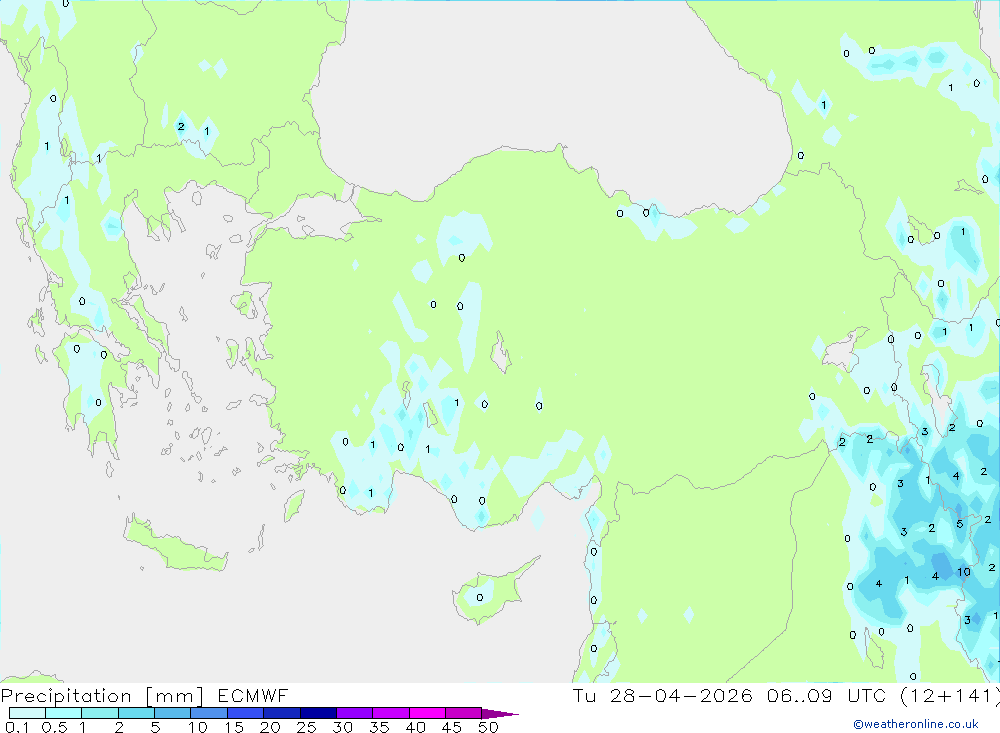Click the '(12+141)' forecast offset text
This screenshot has width=1000, height=733.
(950, 695)
